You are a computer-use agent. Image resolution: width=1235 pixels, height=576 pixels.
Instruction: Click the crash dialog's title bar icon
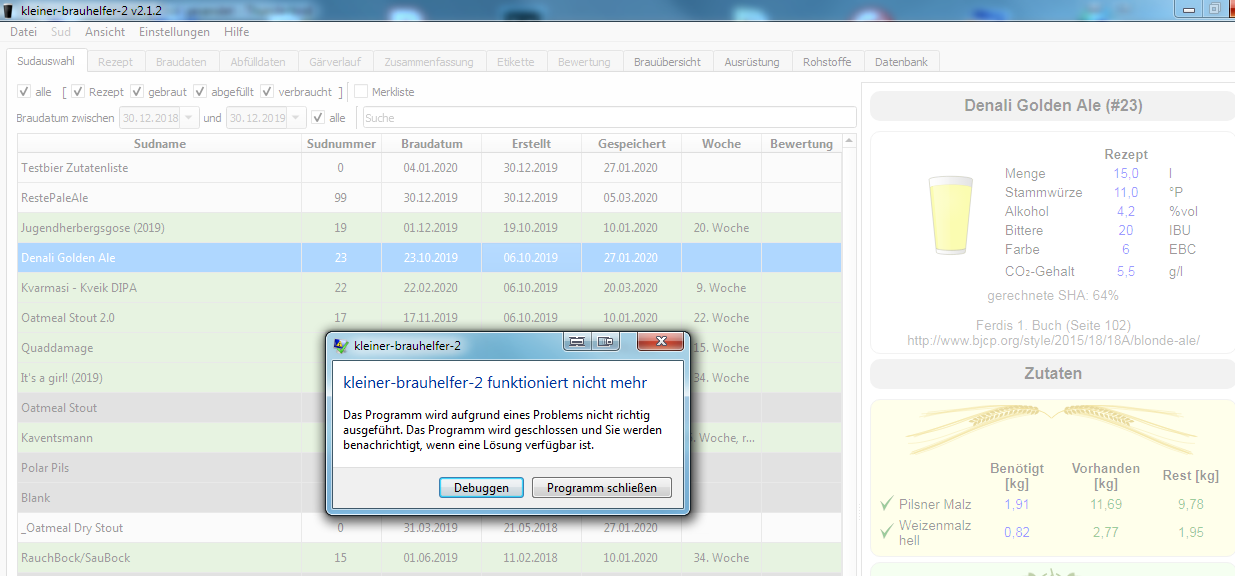pyautogui.click(x=340, y=344)
